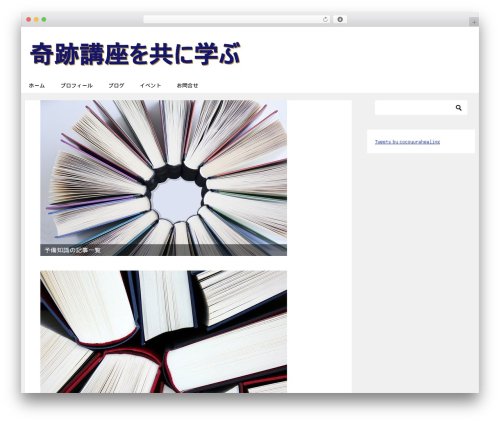Open the プロフィール menu item
This screenshot has width=500, height=423.
pyautogui.click(x=76, y=86)
